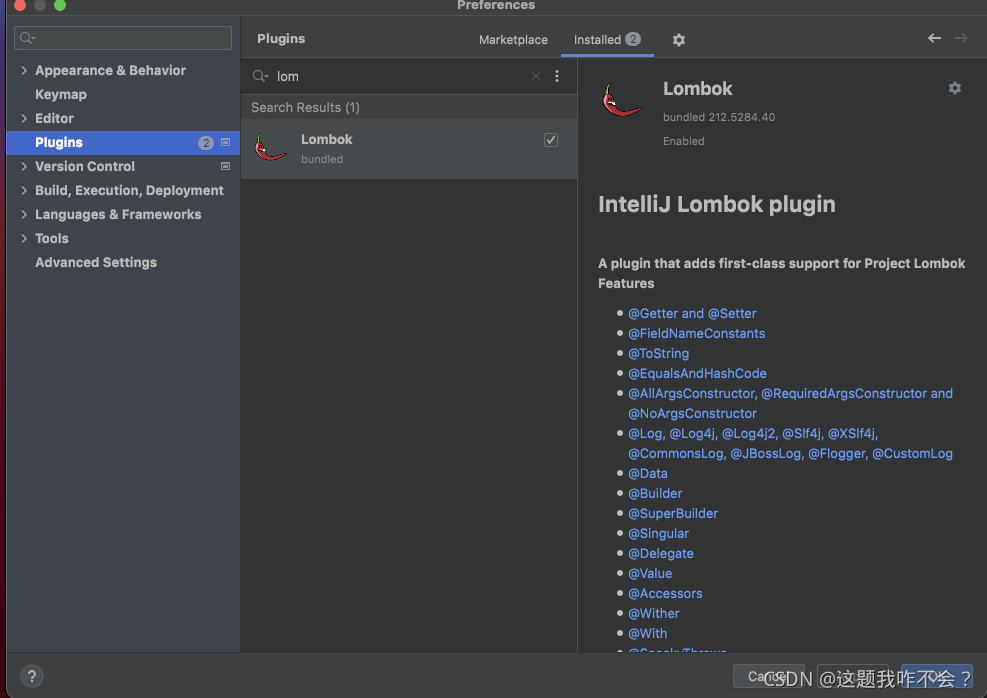987x698 pixels.
Task: Open the @SuperBuilder link
Action: click(x=672, y=514)
